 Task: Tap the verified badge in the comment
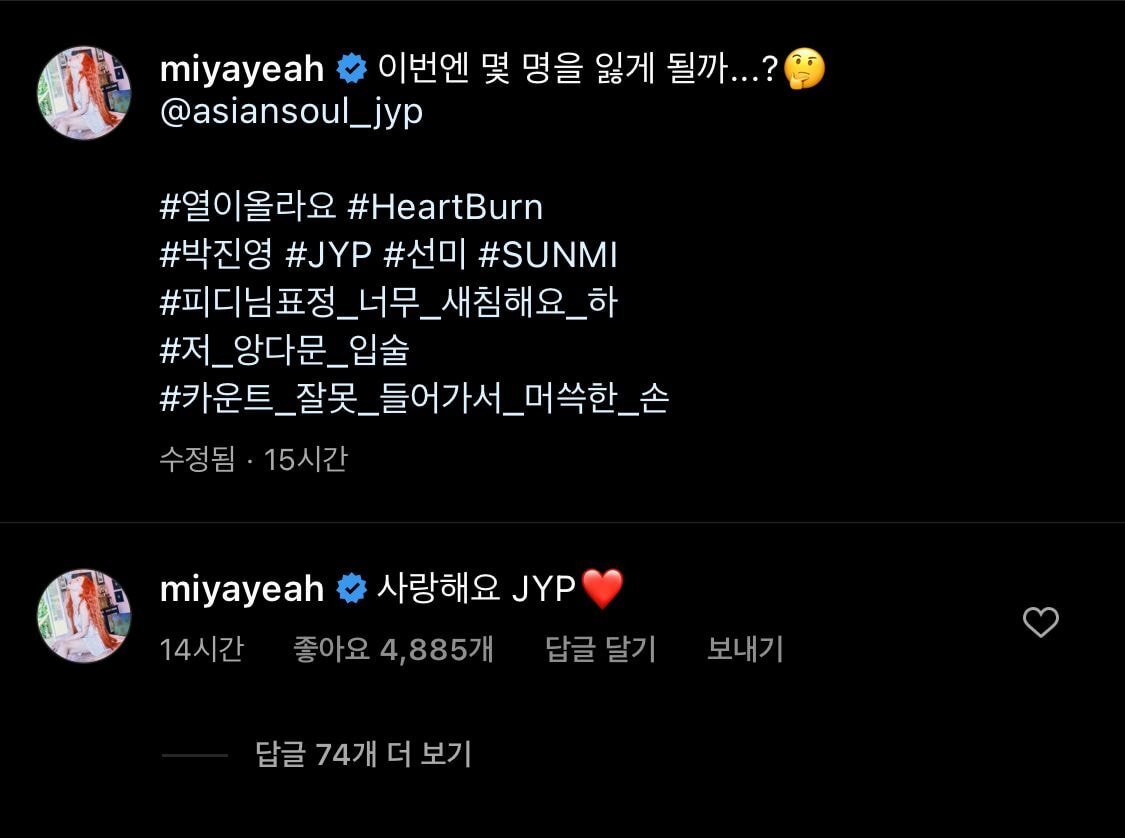[352, 589]
